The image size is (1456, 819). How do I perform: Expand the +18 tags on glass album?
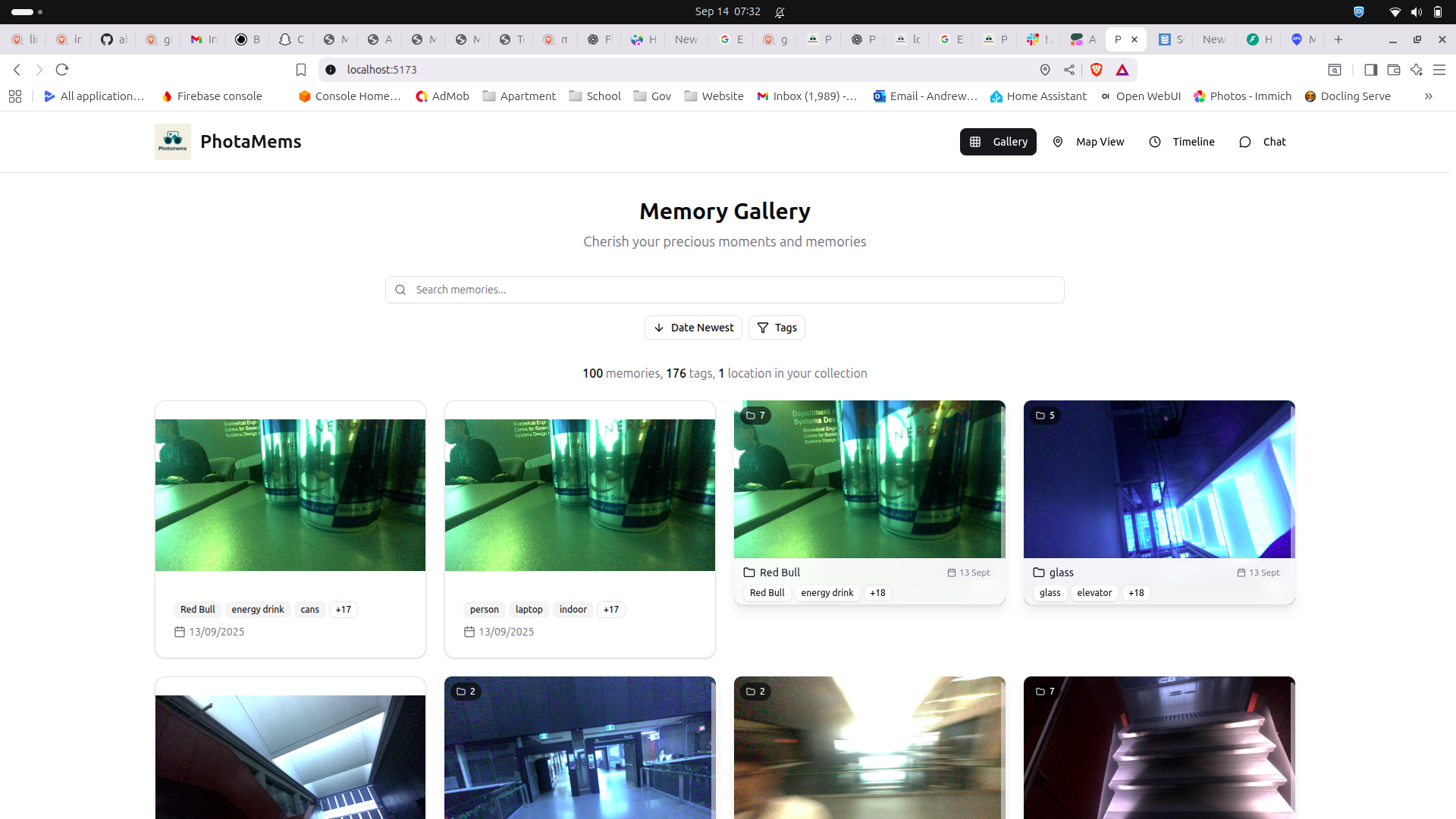click(1136, 593)
